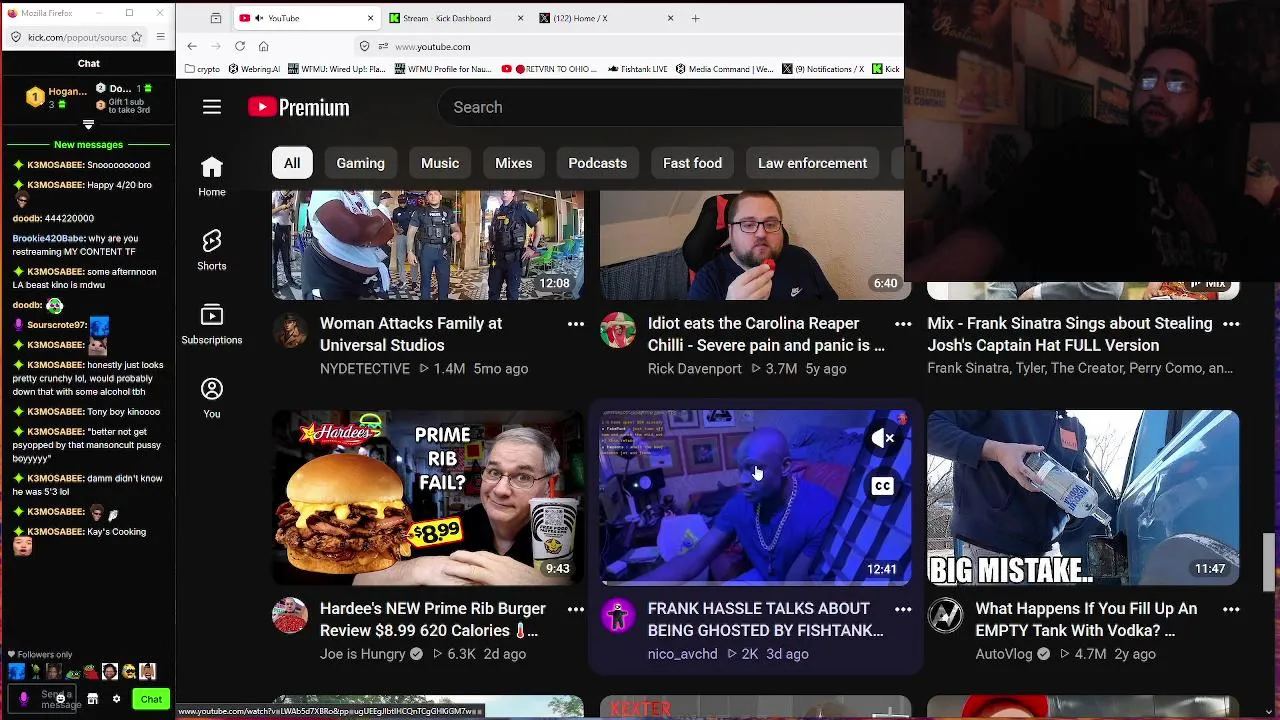Screen dimensions: 1280x720
Task: Click nico_avchd channel avatar
Action: [x=618, y=615]
